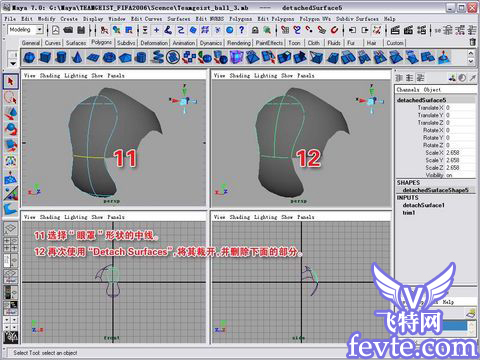The height and width of the screenshot is (360, 480).
Task: Click the Open Scene icon
Action: click(68, 30)
